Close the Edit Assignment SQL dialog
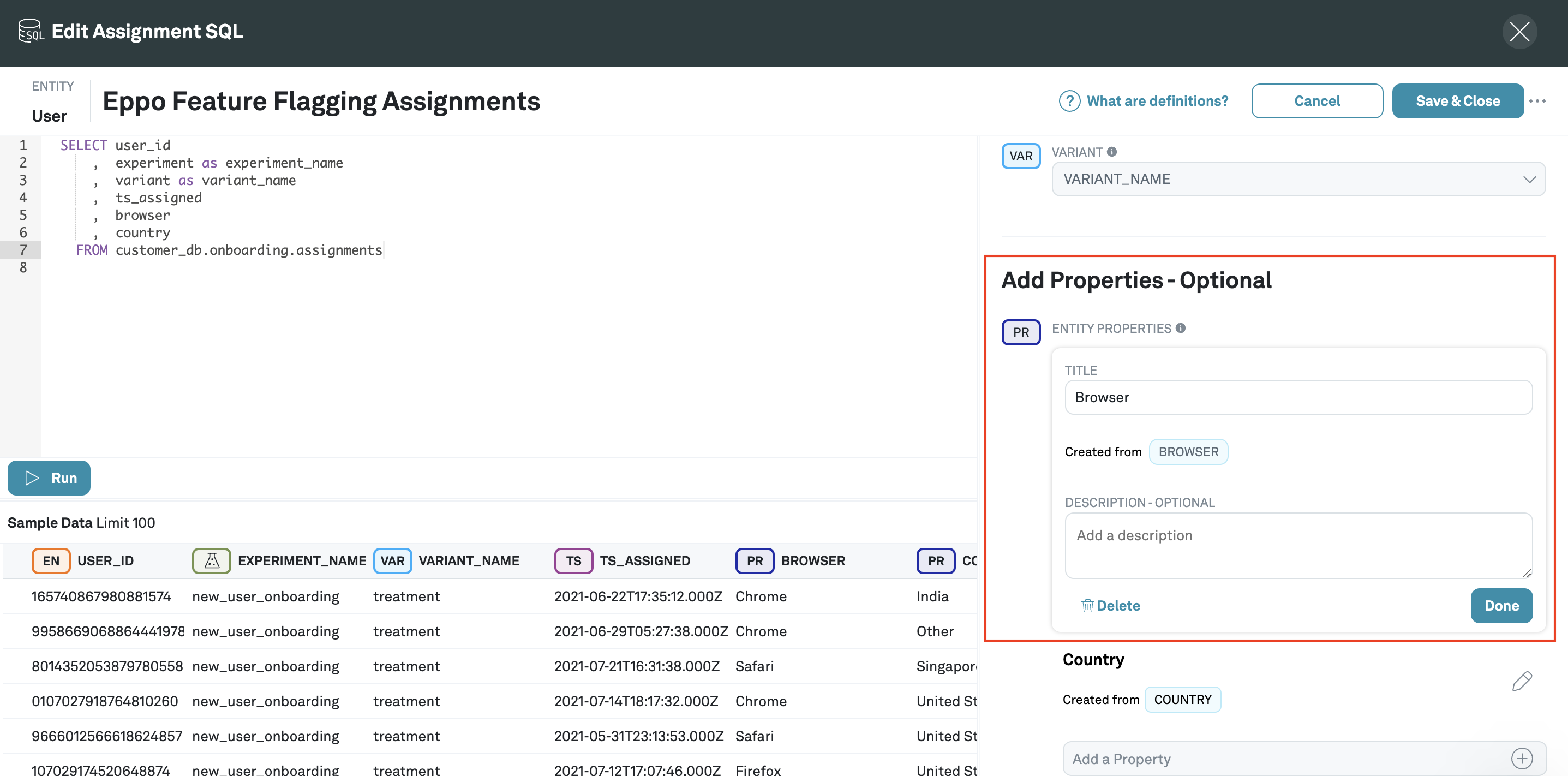 point(1519,32)
